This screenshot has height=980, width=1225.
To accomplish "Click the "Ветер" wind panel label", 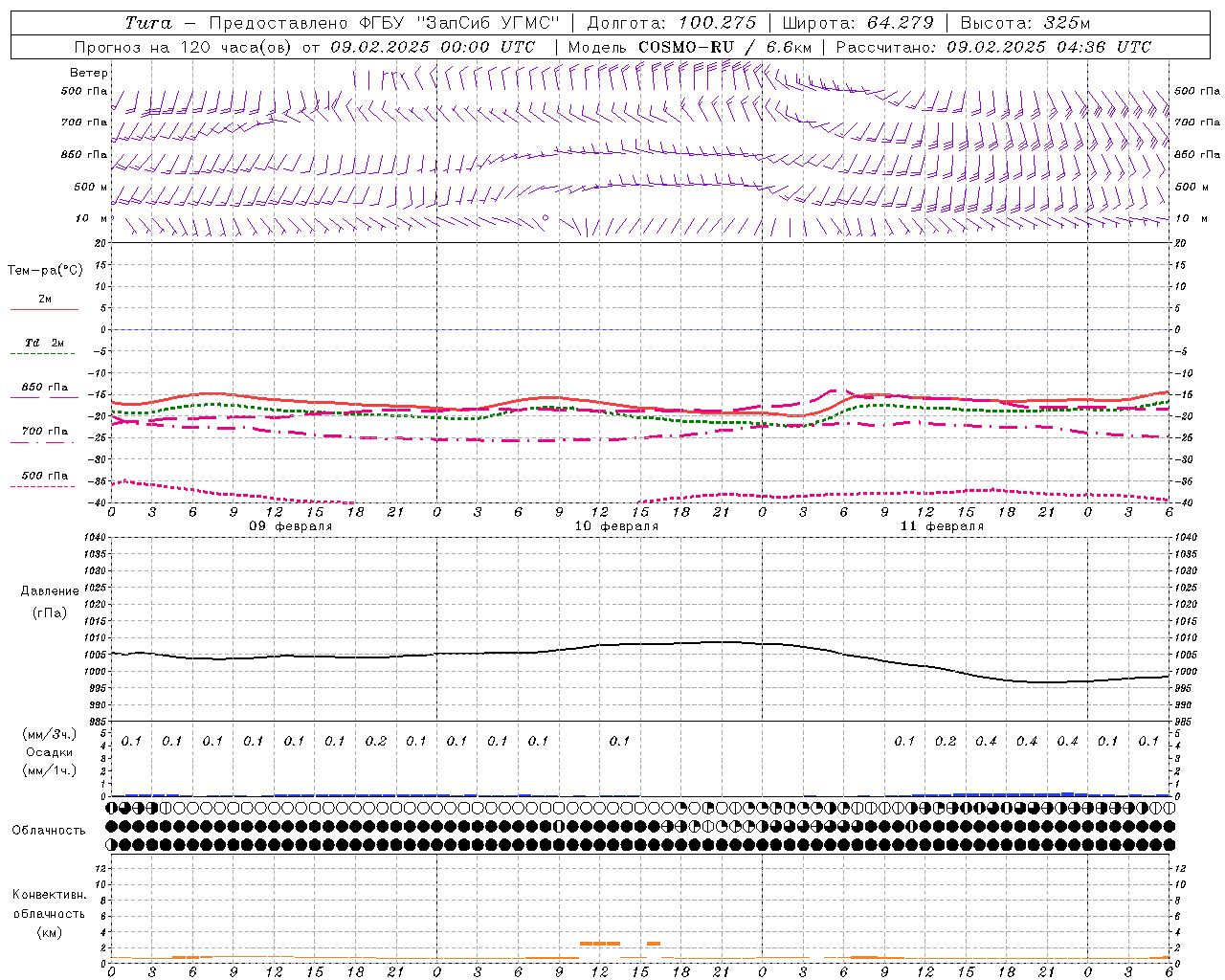I will tap(89, 73).
